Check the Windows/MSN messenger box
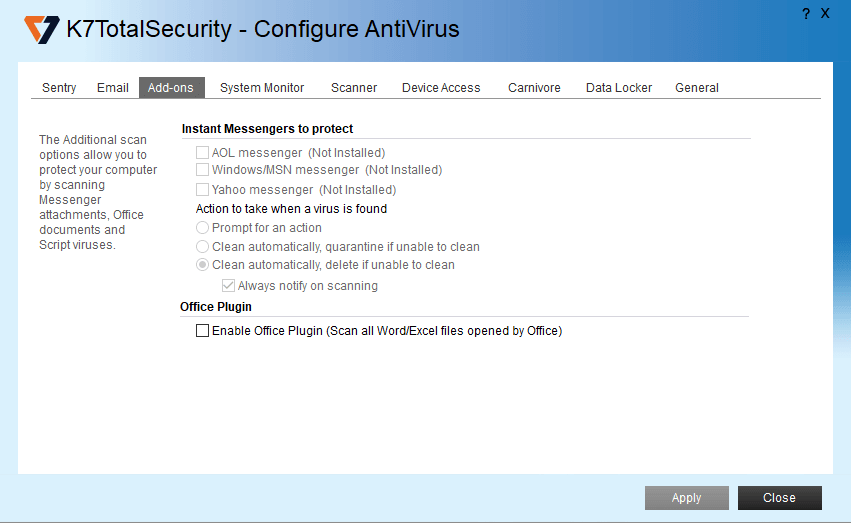Viewport: 851px width, 523px height. pos(203,170)
